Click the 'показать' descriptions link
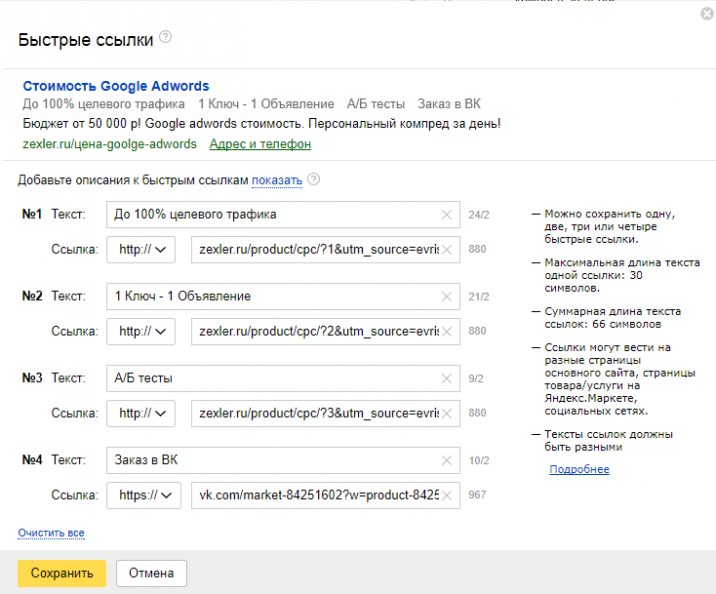The image size is (716, 594). point(277,180)
